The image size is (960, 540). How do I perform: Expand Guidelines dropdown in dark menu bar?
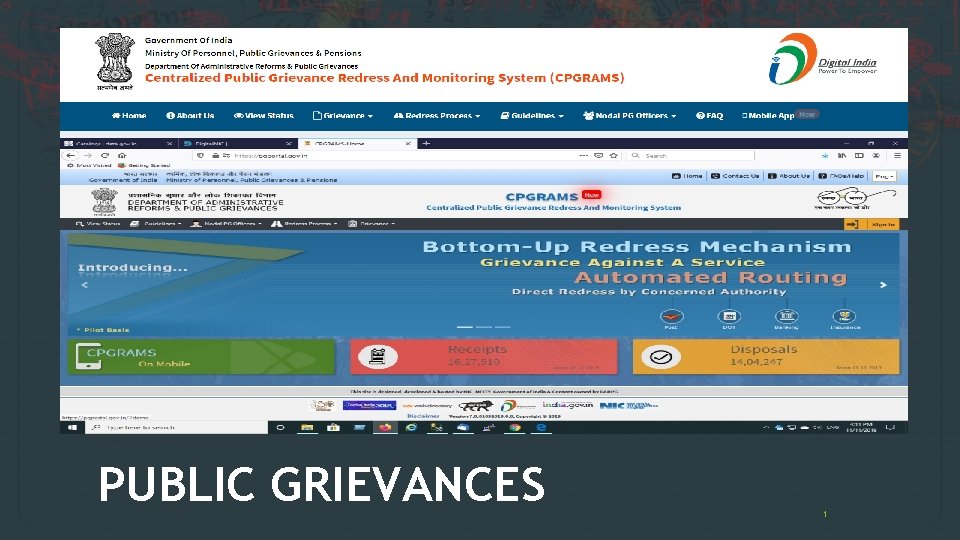156,224
